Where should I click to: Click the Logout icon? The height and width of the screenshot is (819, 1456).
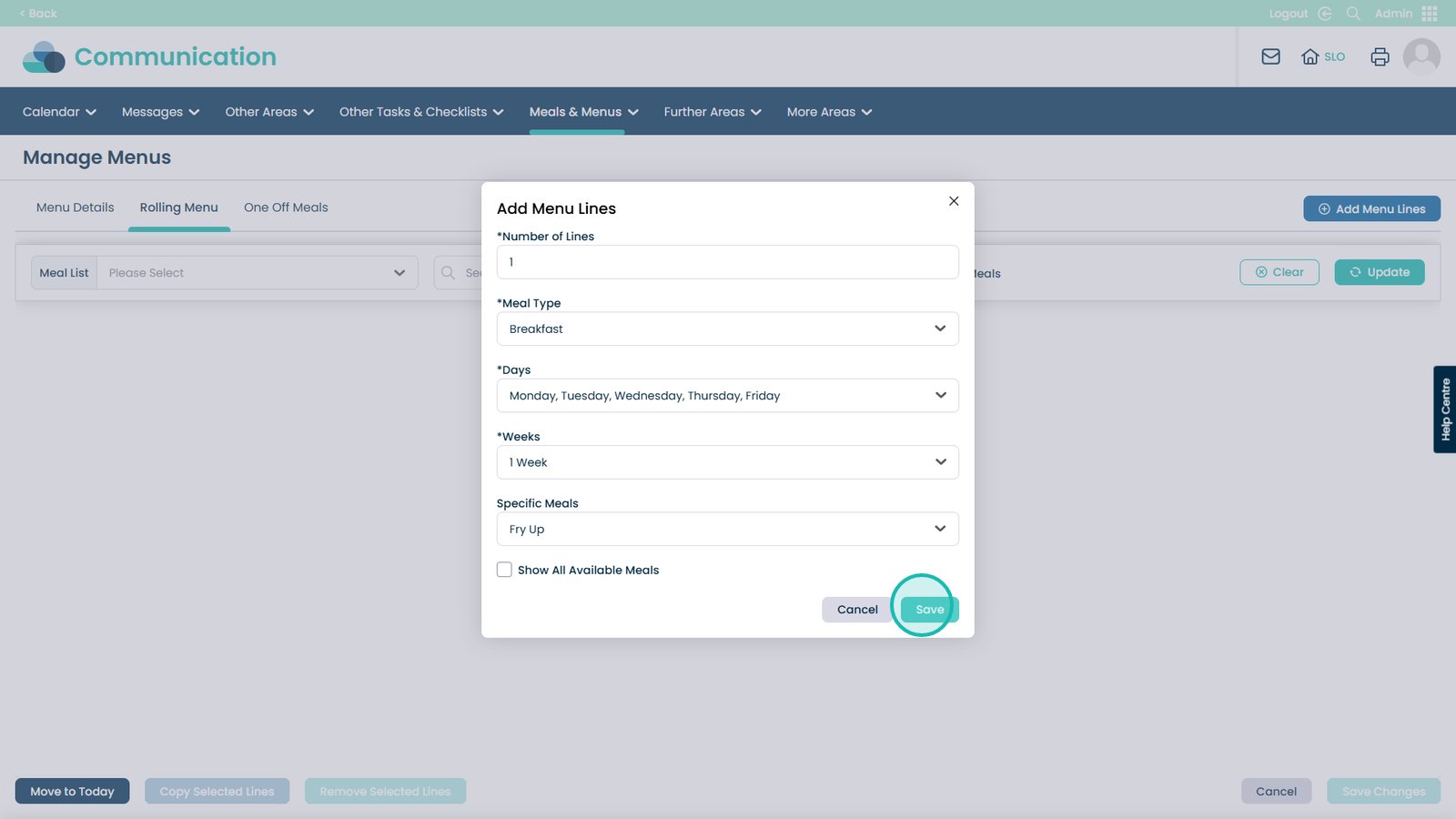(1324, 14)
